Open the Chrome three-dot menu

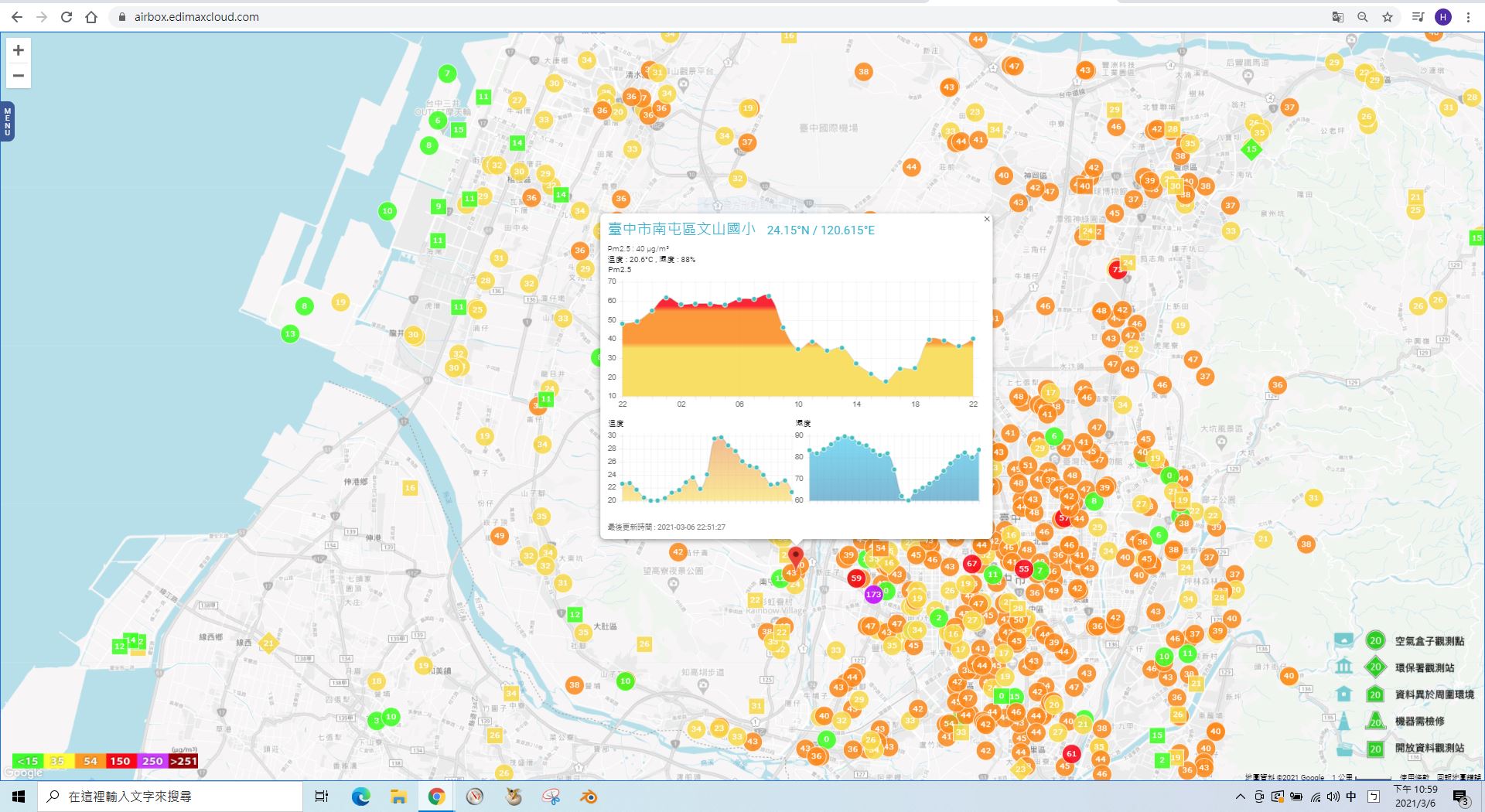(1468, 17)
